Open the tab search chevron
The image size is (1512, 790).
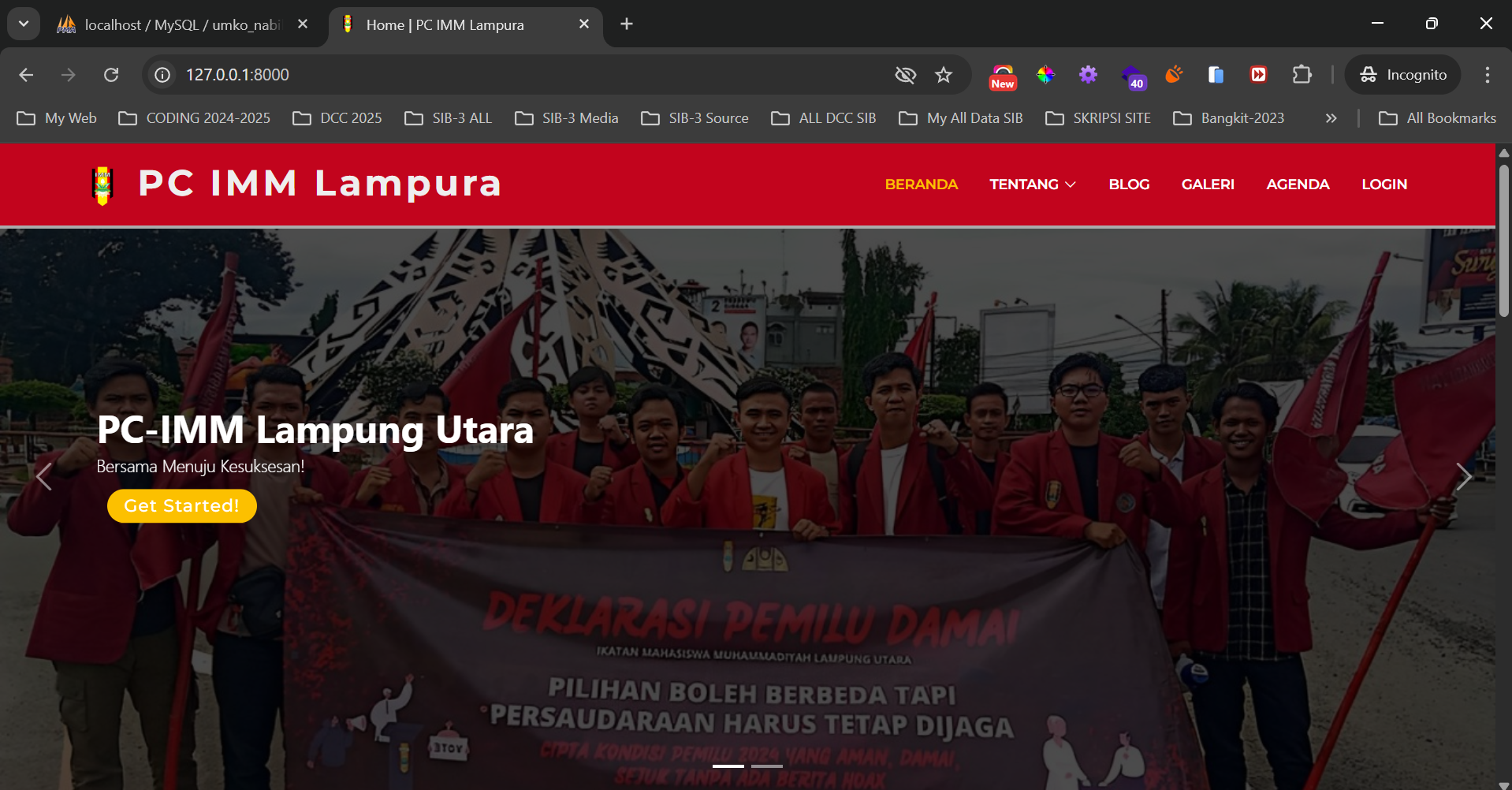point(23,23)
